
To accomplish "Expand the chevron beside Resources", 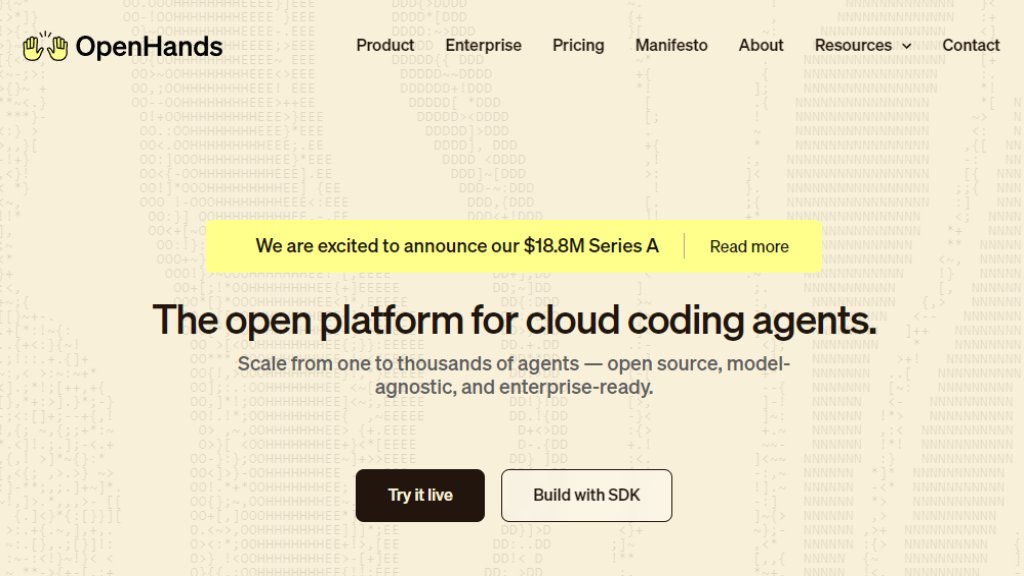I will pos(906,46).
